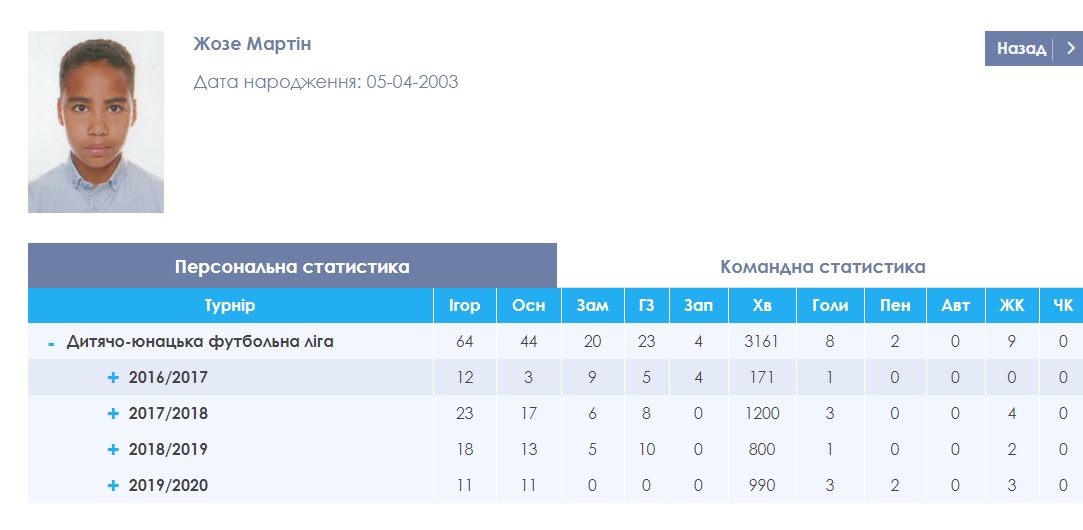Click the arrow icon on Назад button

pos(1071,49)
